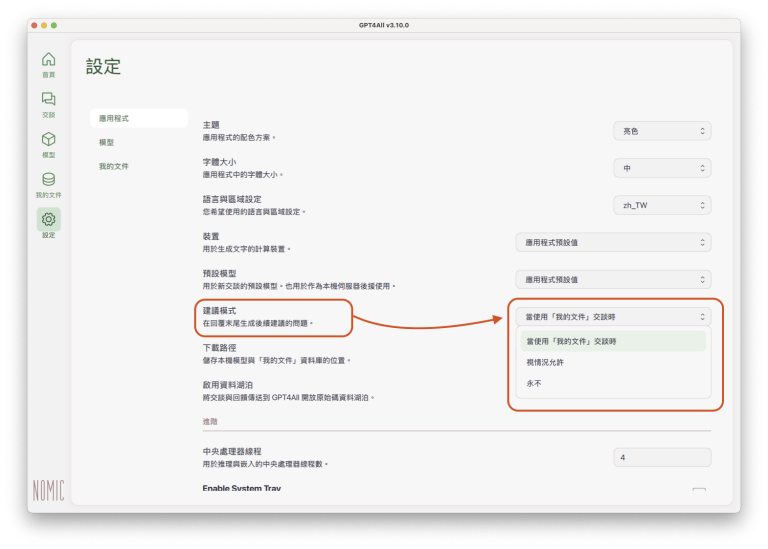
Task: Expand the 裝置 device dropdown
Action: [x=612, y=242]
